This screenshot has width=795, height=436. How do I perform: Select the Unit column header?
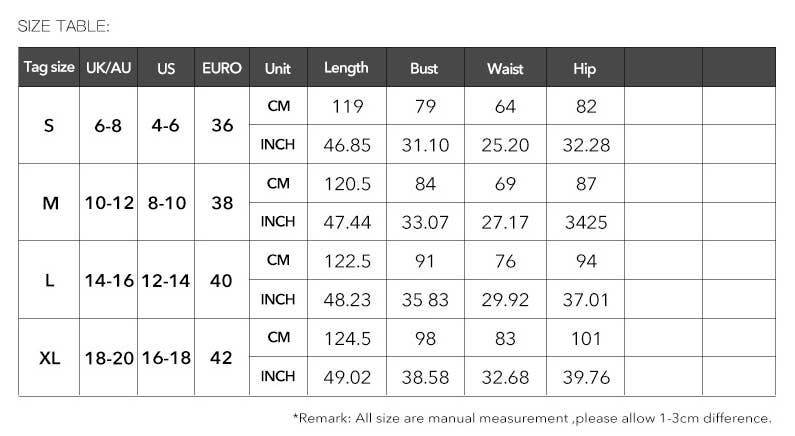click(x=278, y=69)
